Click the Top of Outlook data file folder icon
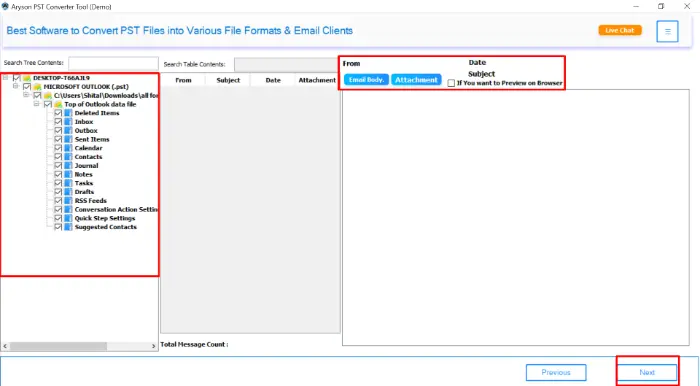The height and width of the screenshot is (386, 700). coord(58,104)
